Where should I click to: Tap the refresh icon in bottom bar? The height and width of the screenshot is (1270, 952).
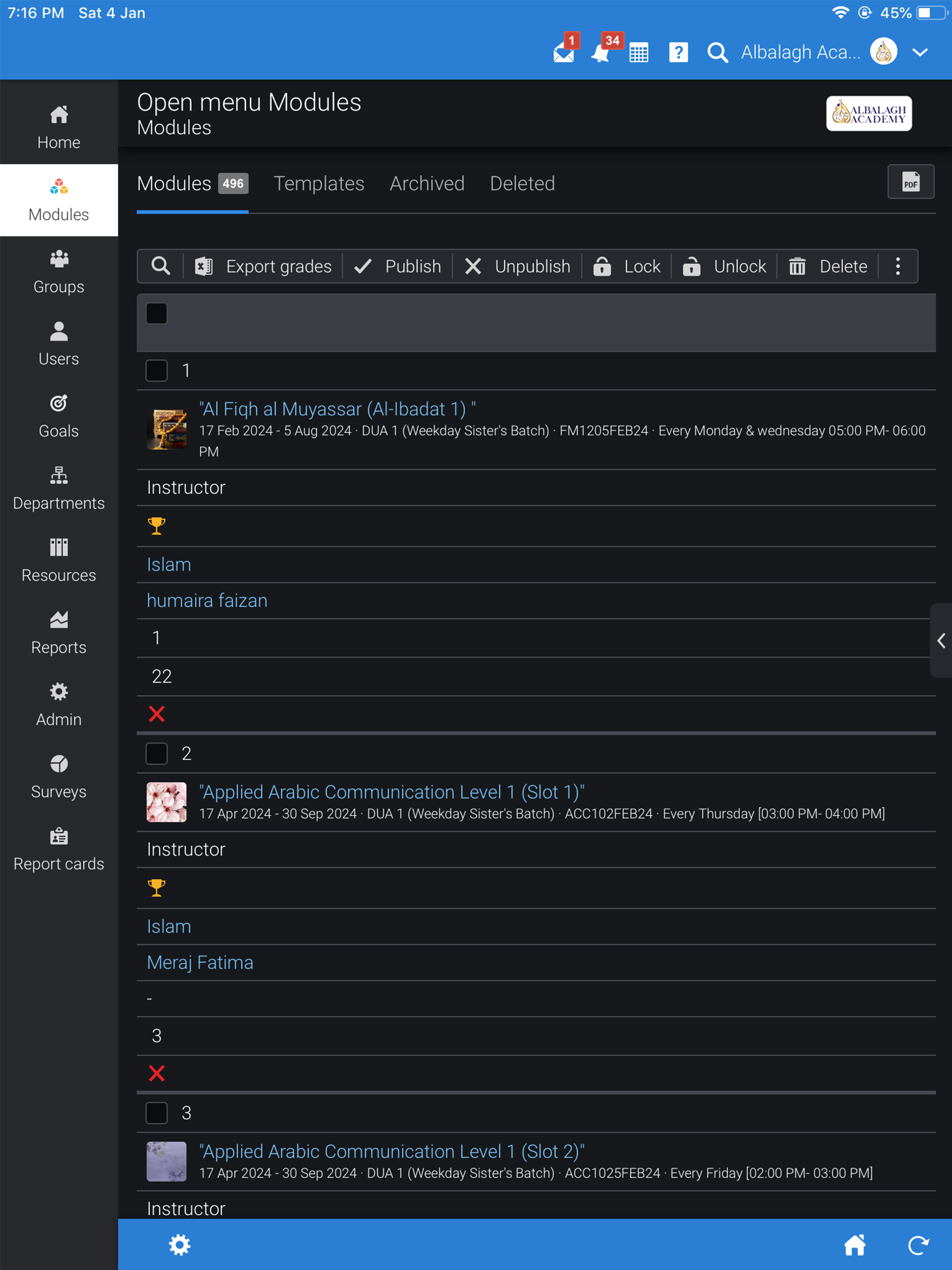[x=918, y=1245]
